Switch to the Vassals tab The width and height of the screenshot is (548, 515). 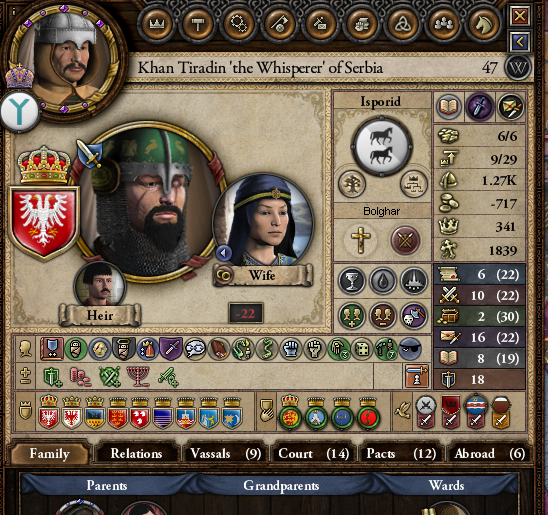(x=225, y=454)
